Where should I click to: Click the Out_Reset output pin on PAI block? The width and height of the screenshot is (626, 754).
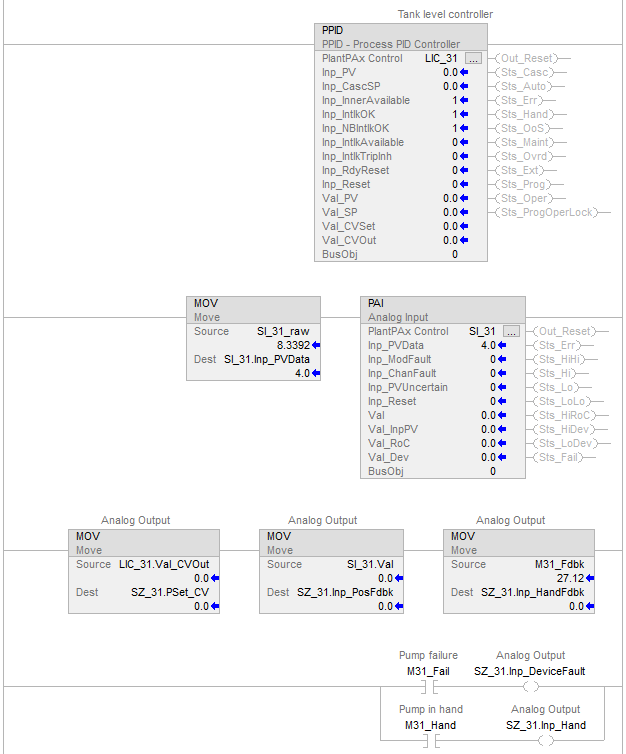(567, 331)
